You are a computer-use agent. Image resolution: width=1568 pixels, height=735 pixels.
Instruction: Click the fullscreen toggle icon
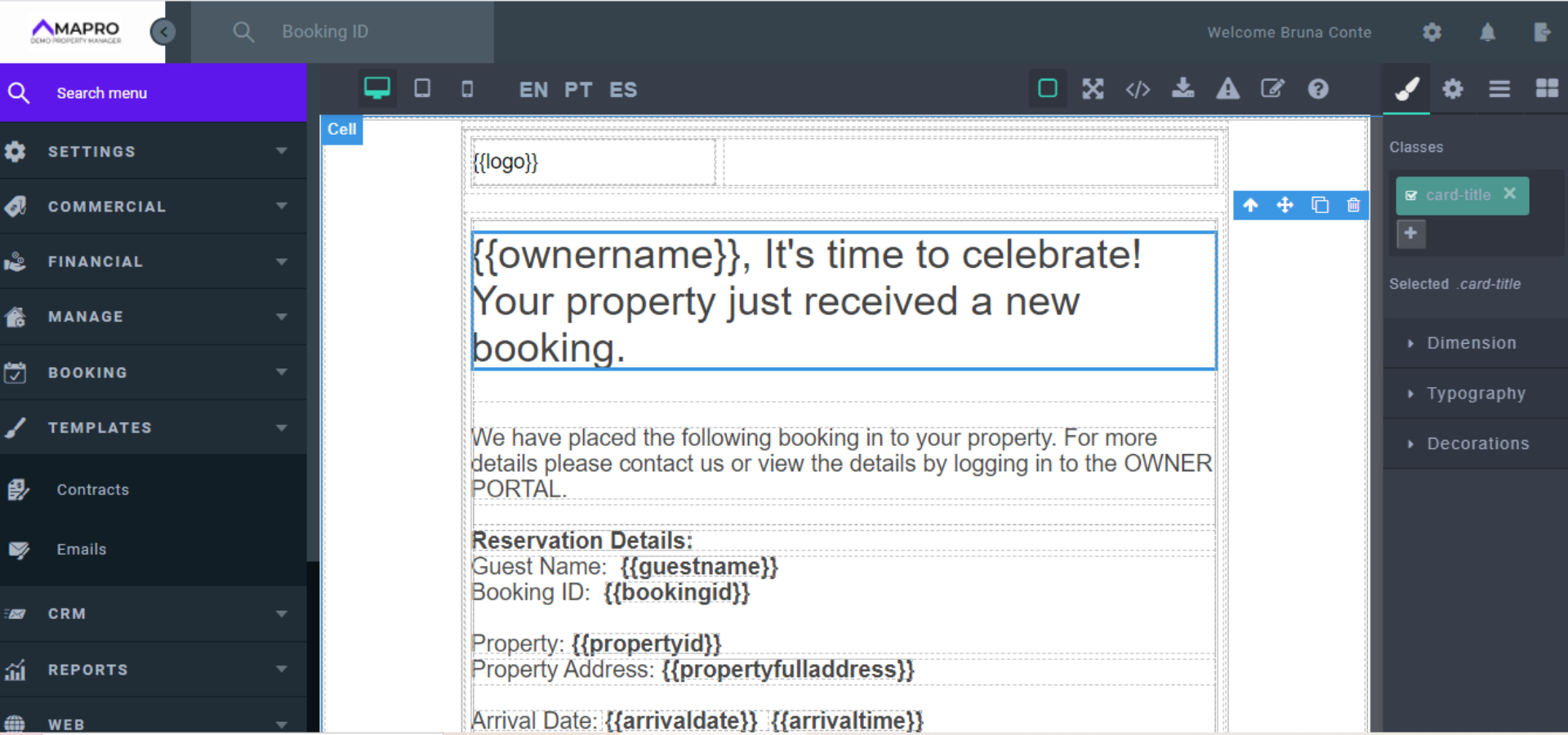[x=1093, y=89]
